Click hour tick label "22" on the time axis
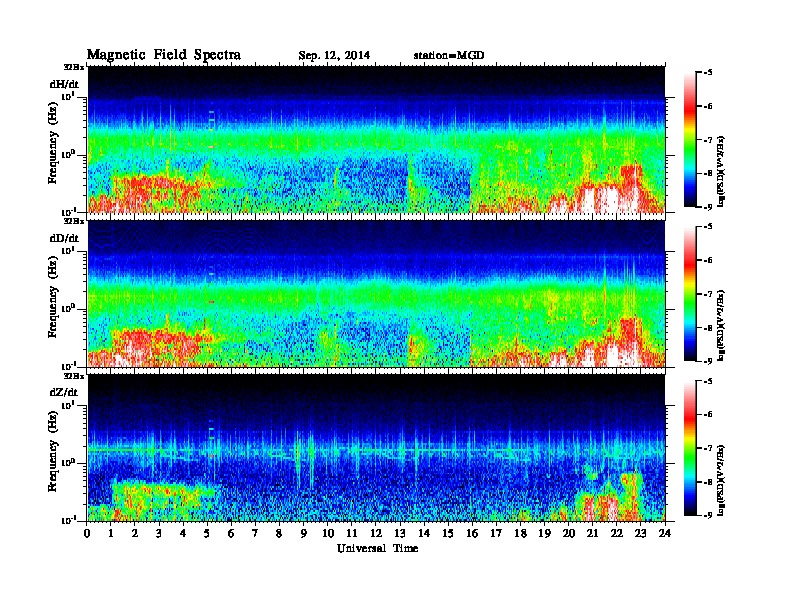The width and height of the screenshot is (792, 612). click(x=616, y=533)
